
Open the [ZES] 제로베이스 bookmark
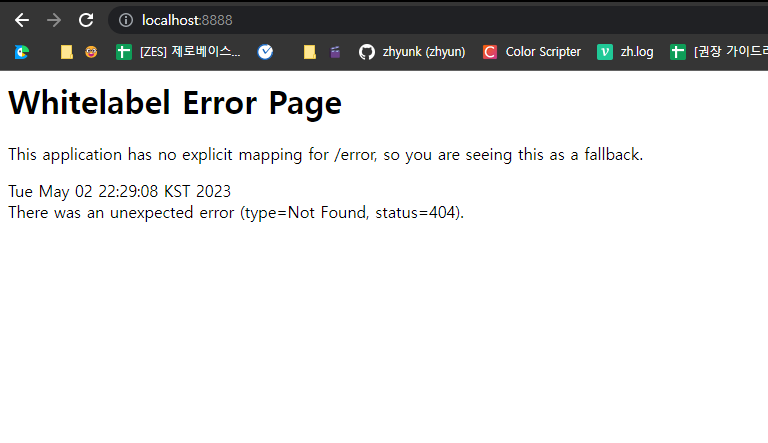(x=178, y=51)
